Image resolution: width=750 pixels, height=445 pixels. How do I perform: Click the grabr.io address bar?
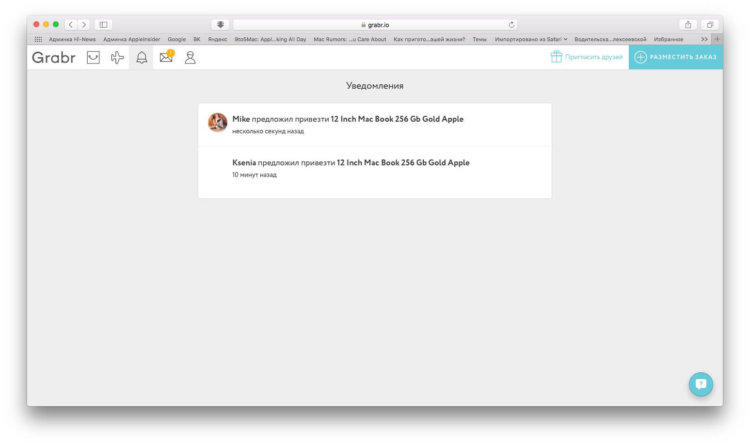pos(375,24)
